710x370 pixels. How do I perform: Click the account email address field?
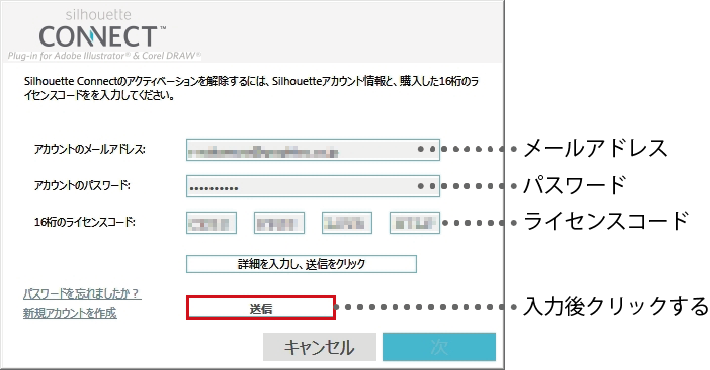[x=313, y=149]
